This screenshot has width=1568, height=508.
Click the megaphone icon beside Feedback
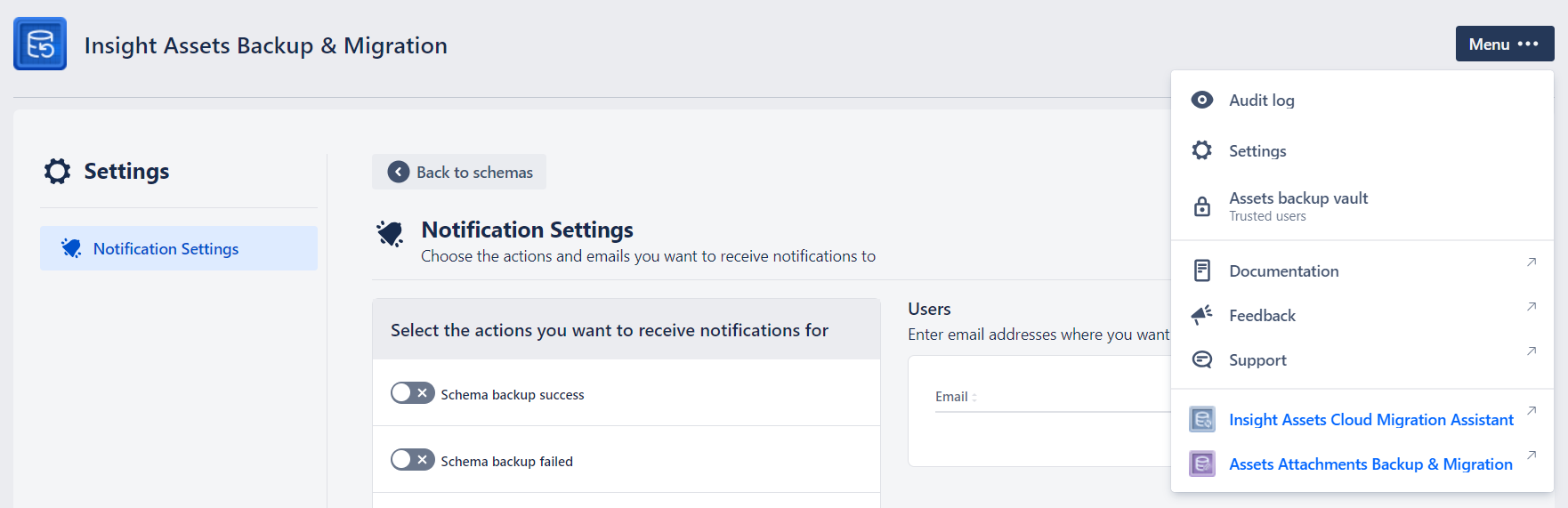pos(1202,315)
